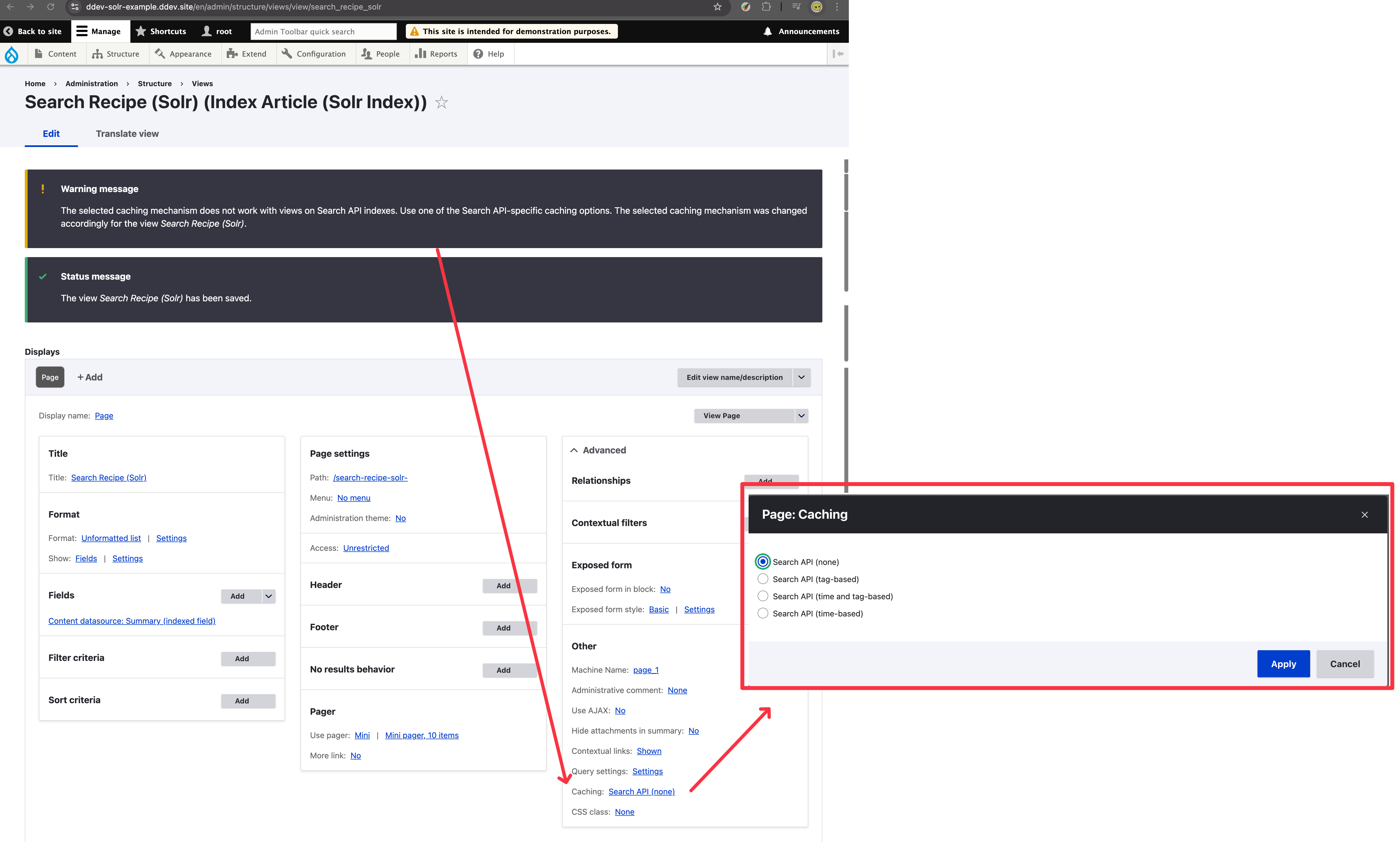Click the favorite star next to page title
The width and height of the screenshot is (1400, 842).
441,103
